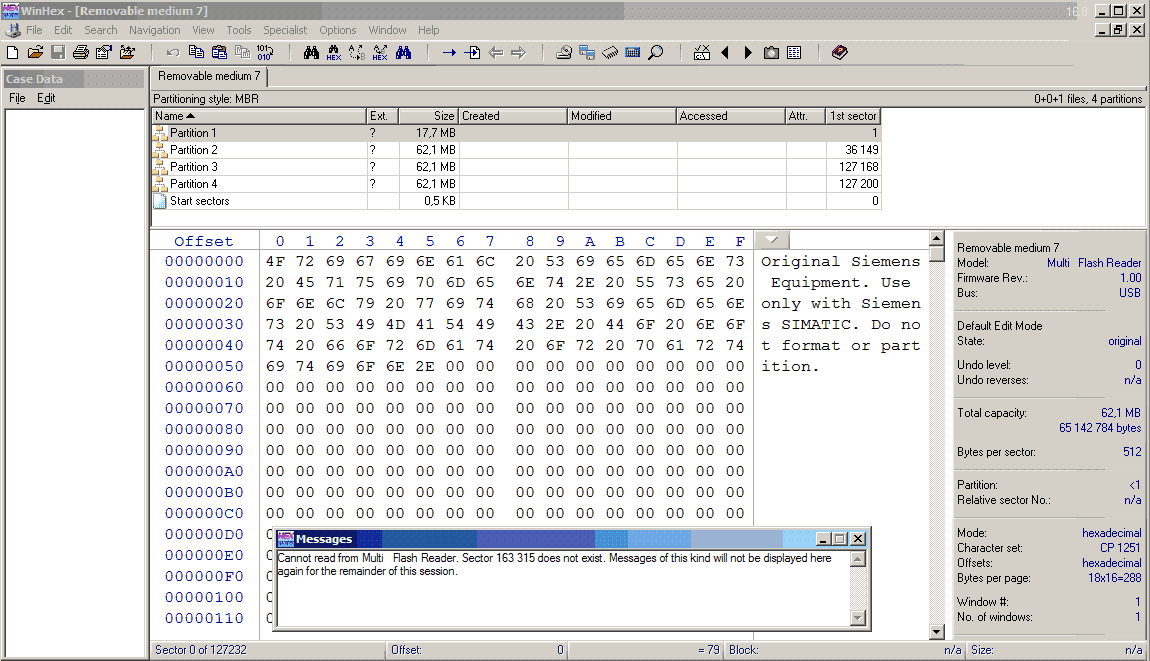Select the Start sectors row
Viewport: 1150px width, 661px height.
tap(516, 200)
